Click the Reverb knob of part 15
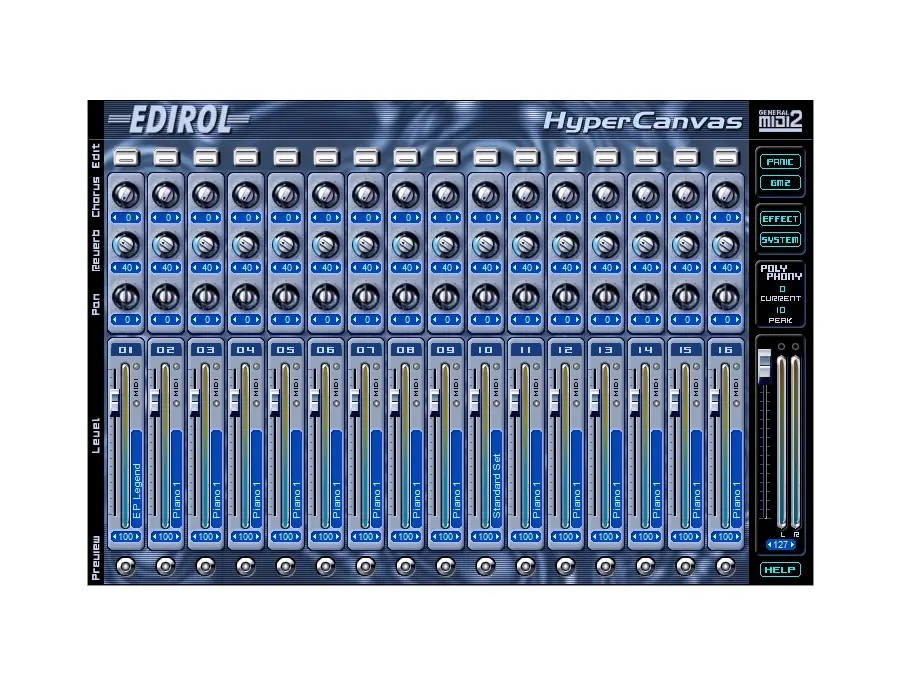The width and height of the screenshot is (900, 687). click(x=685, y=245)
